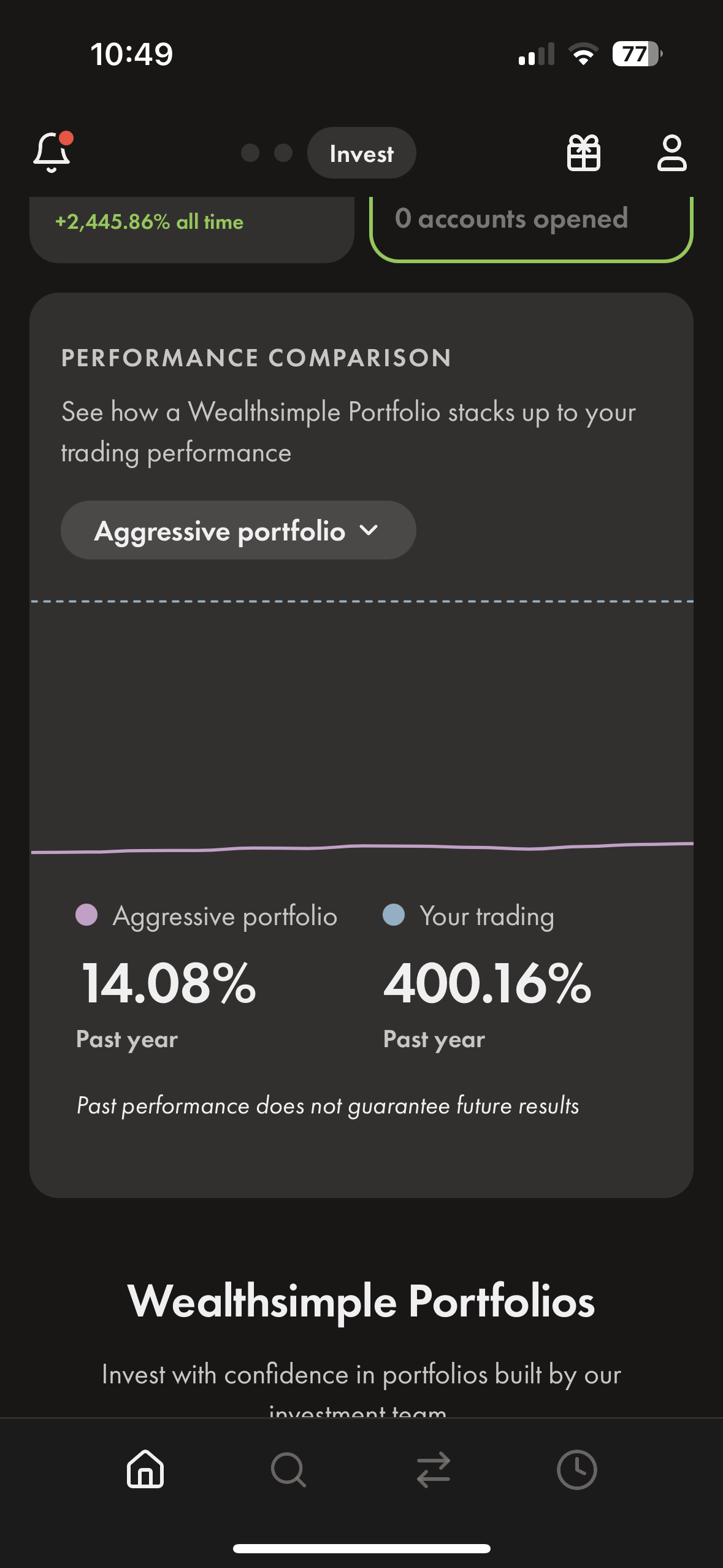Tap the Wealthsimple Portfolios heading
723x1568 pixels.
(361, 1301)
